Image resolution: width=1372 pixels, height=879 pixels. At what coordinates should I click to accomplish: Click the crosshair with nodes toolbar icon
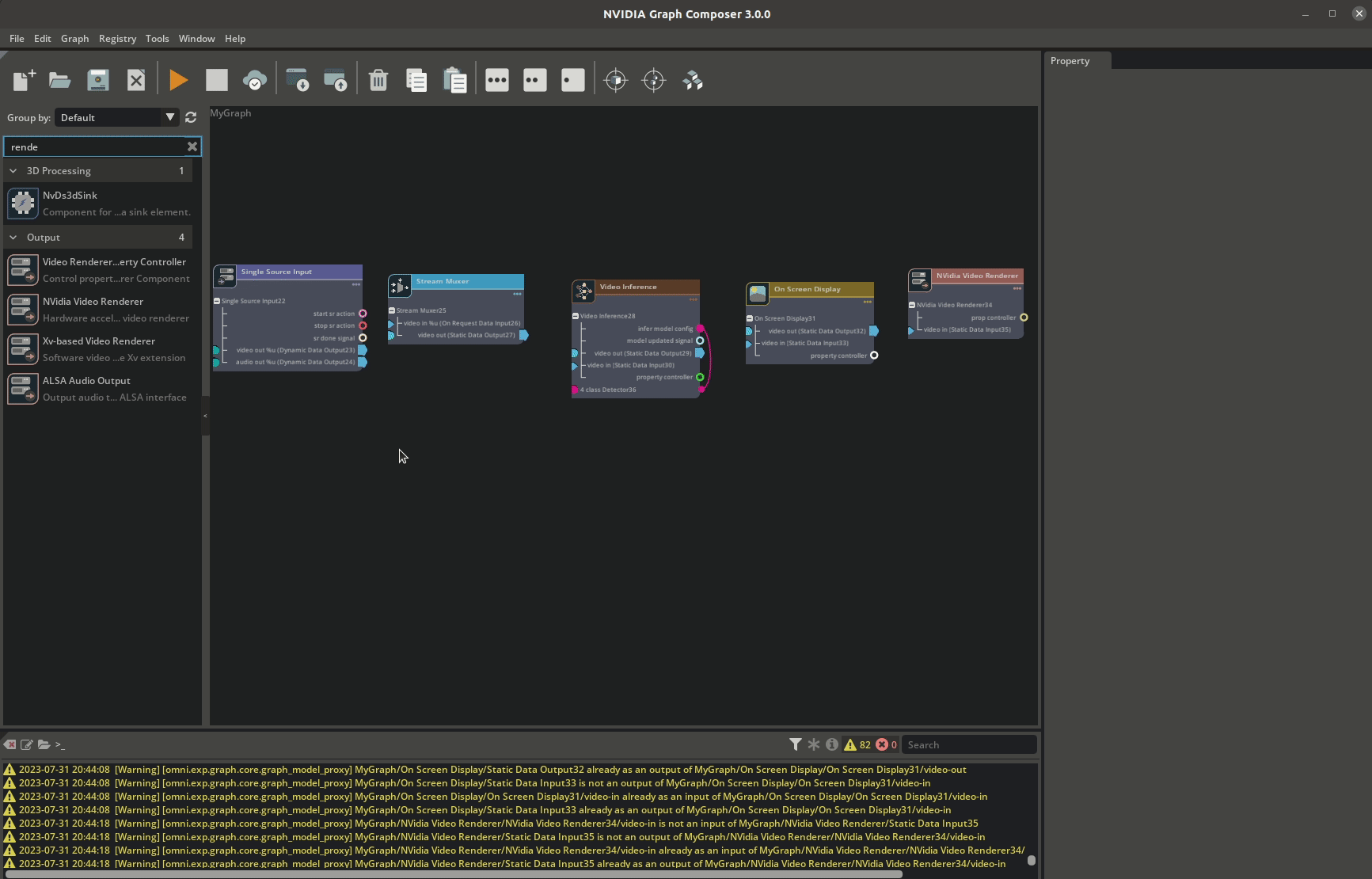tap(654, 80)
